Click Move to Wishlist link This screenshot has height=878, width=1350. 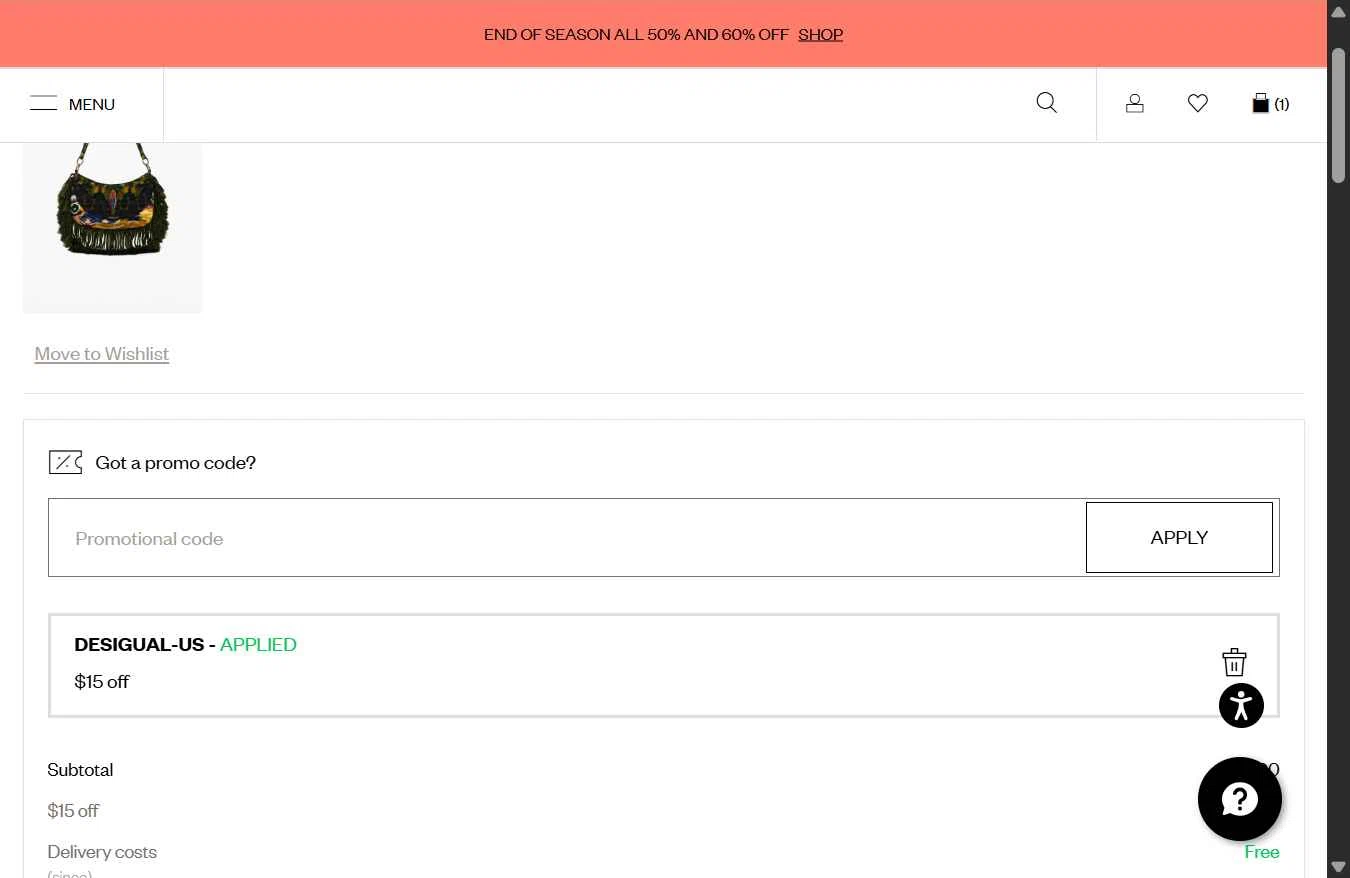tap(102, 354)
